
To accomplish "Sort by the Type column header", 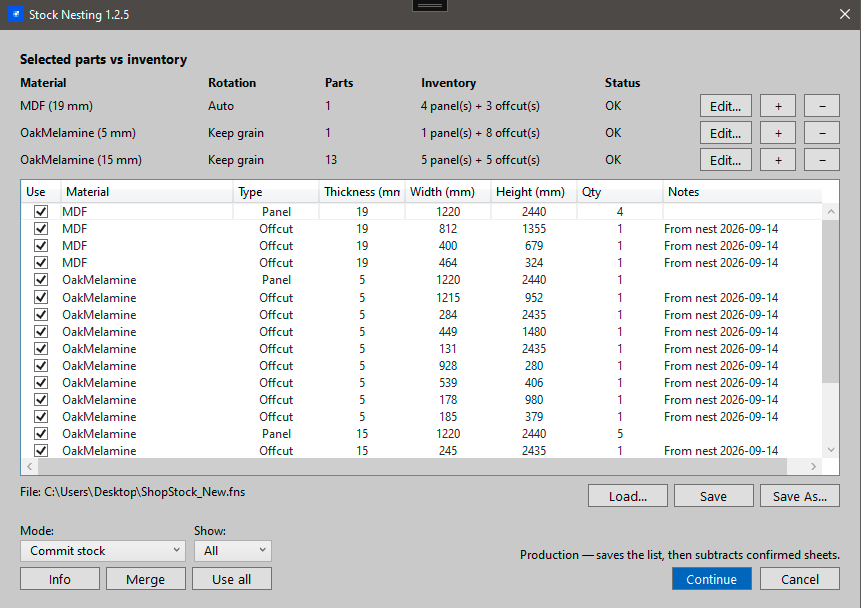I will [x=276, y=192].
